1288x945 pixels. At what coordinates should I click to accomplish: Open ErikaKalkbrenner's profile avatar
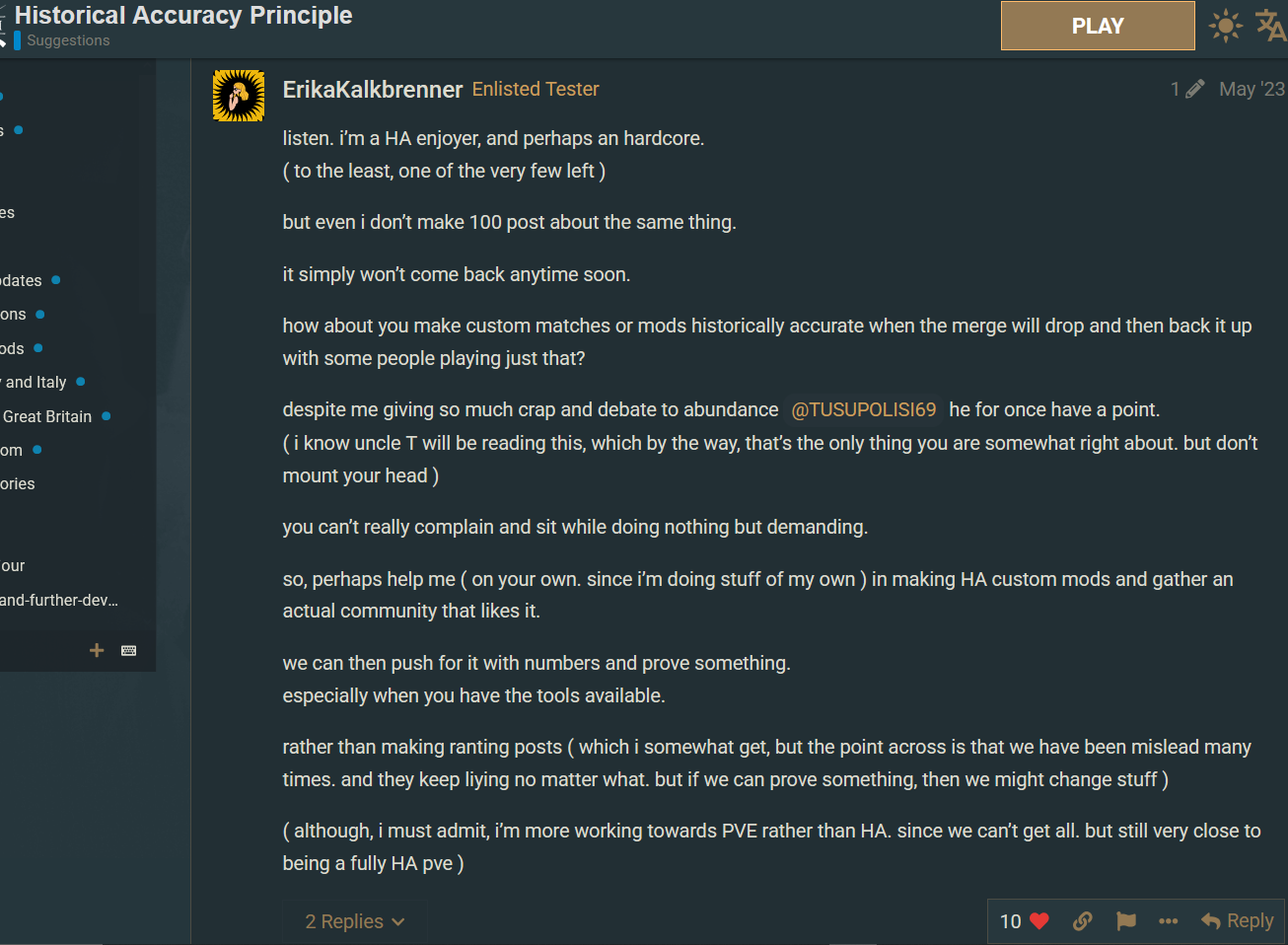point(239,96)
